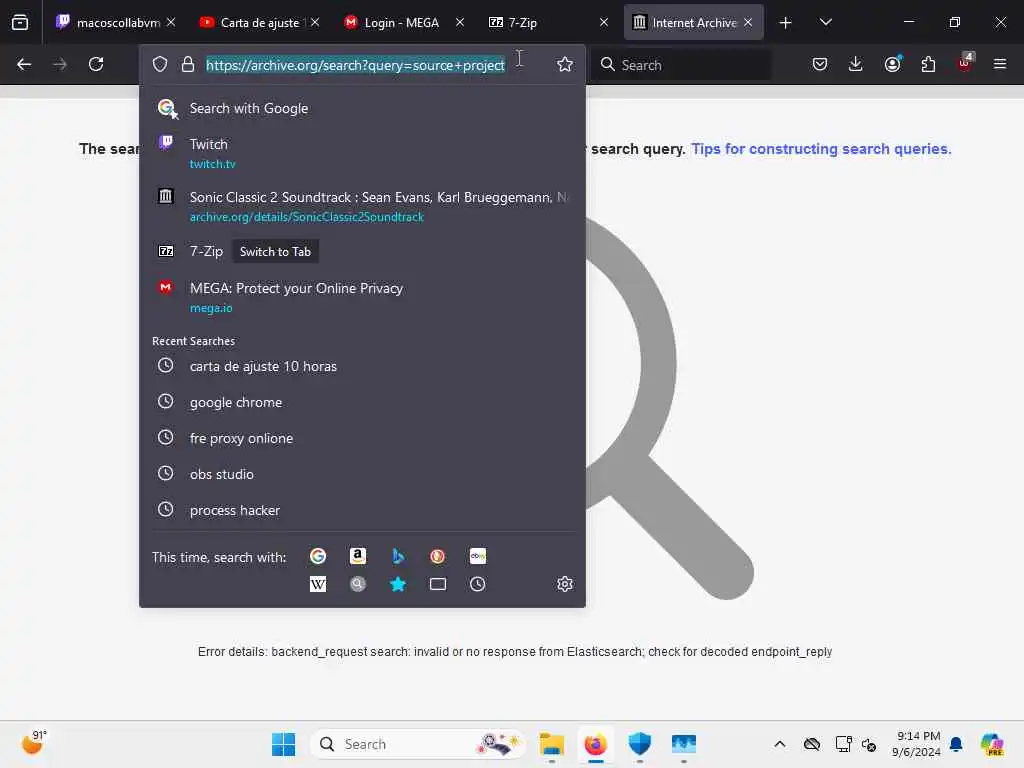The image size is (1024, 768).
Task: Choose the gray magnifier search engine icon
Action: [358, 584]
